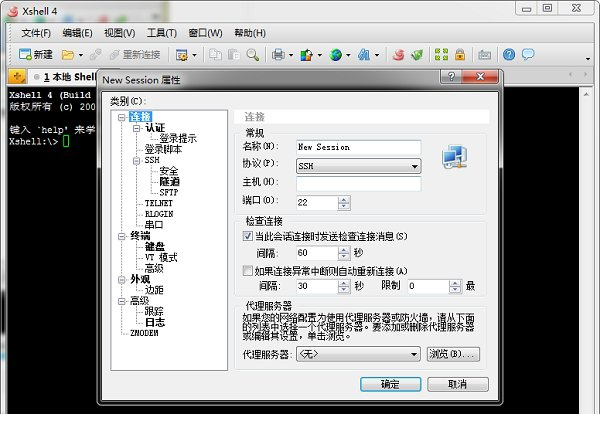Adjust the 限制 limit stepper
The width and height of the screenshot is (600, 430).
pos(455,286)
